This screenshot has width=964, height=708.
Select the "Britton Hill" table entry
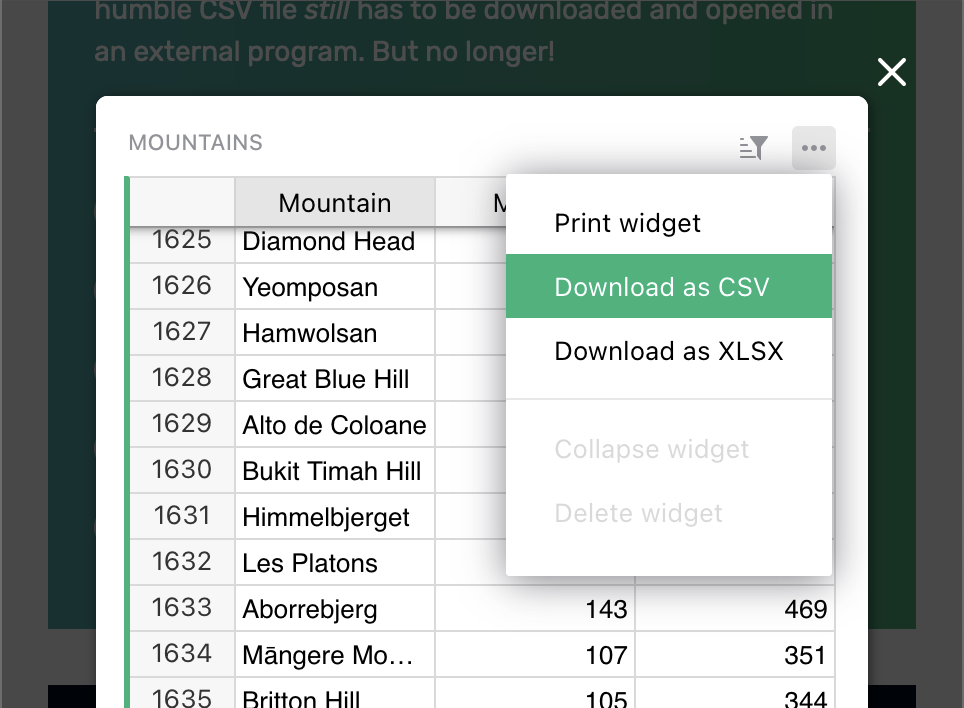click(300, 698)
